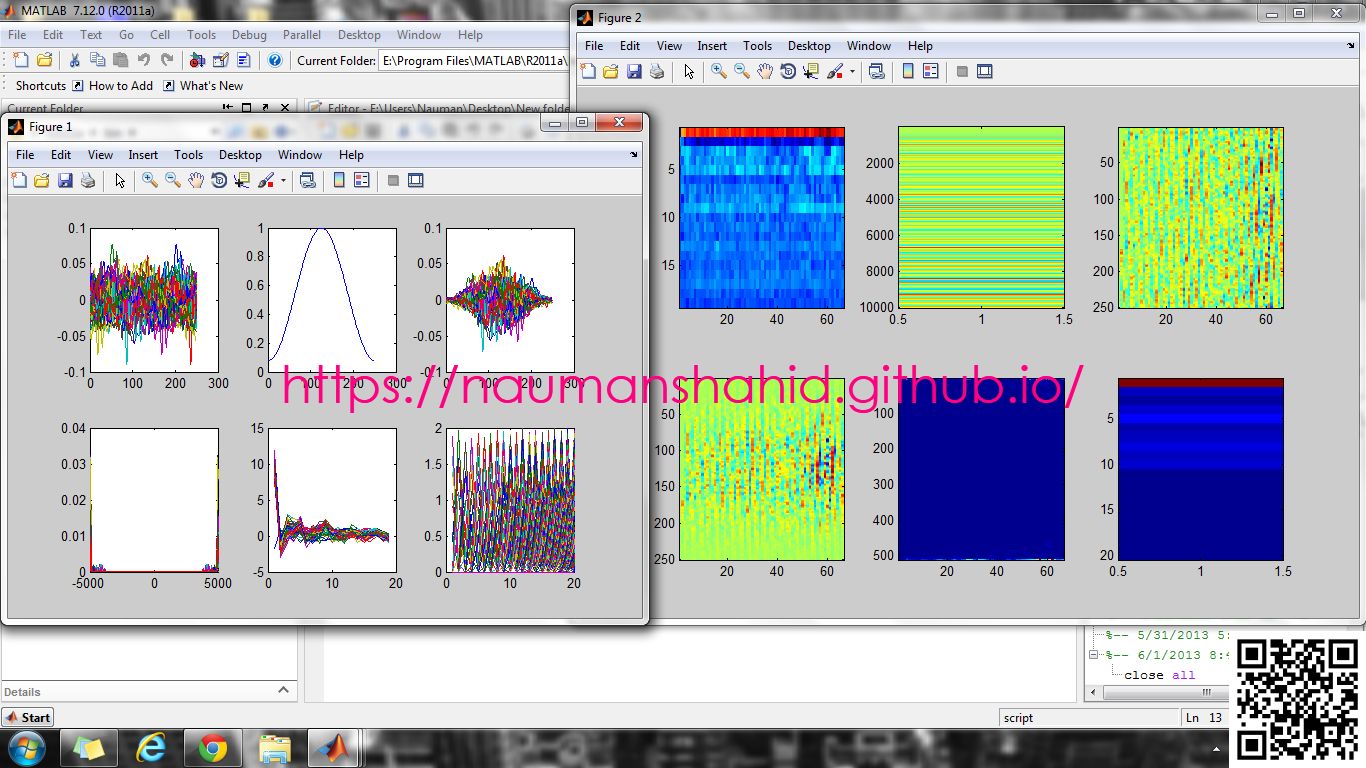The width and height of the screenshot is (1366, 768).
Task: Click the Cut scissors icon in MATLAB toolbar
Action: (74, 60)
